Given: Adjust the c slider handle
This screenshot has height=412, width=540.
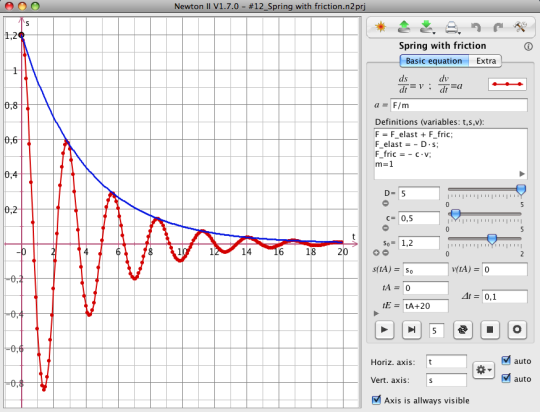Looking at the screenshot, I should click(456, 214).
